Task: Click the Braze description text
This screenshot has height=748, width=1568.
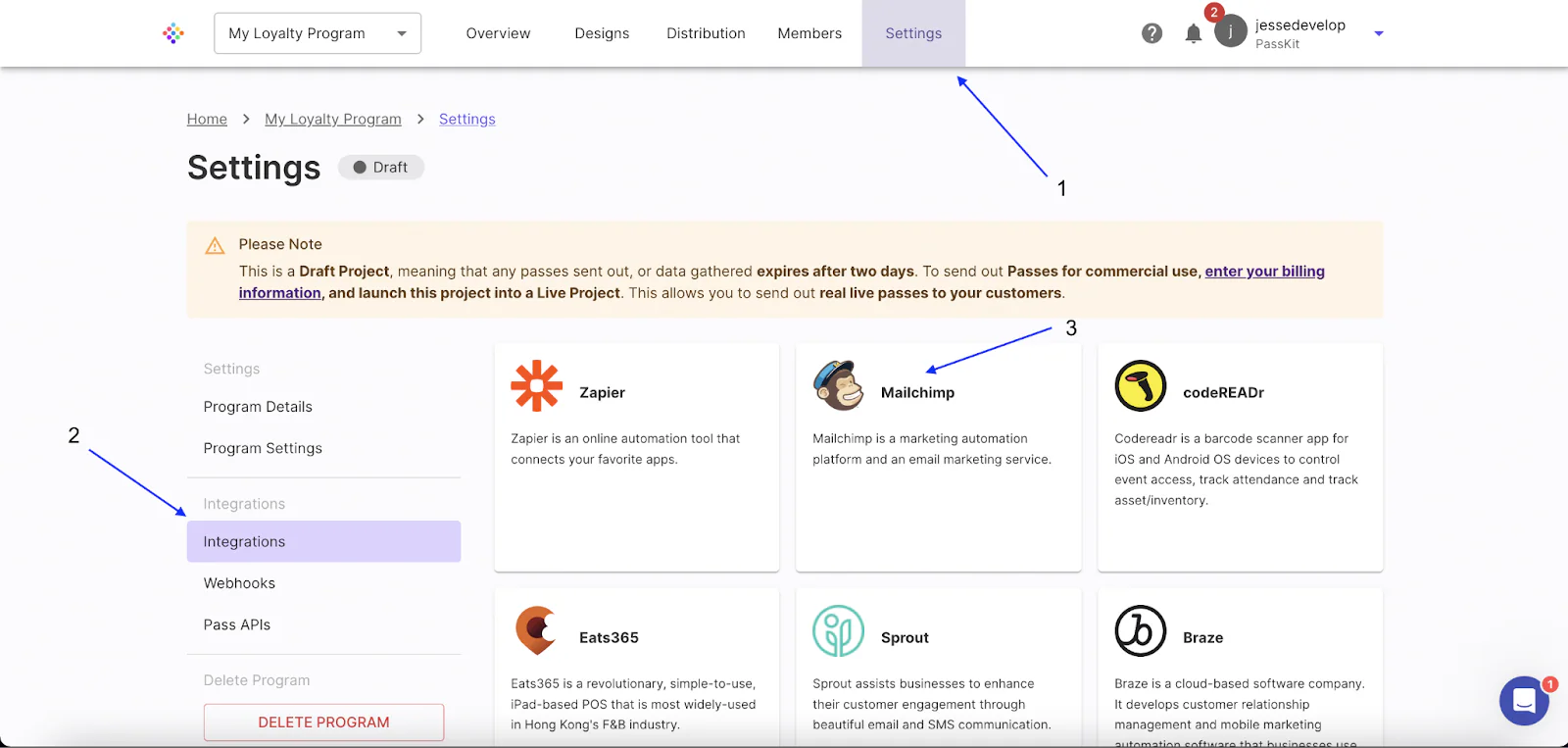Action: (x=1240, y=712)
